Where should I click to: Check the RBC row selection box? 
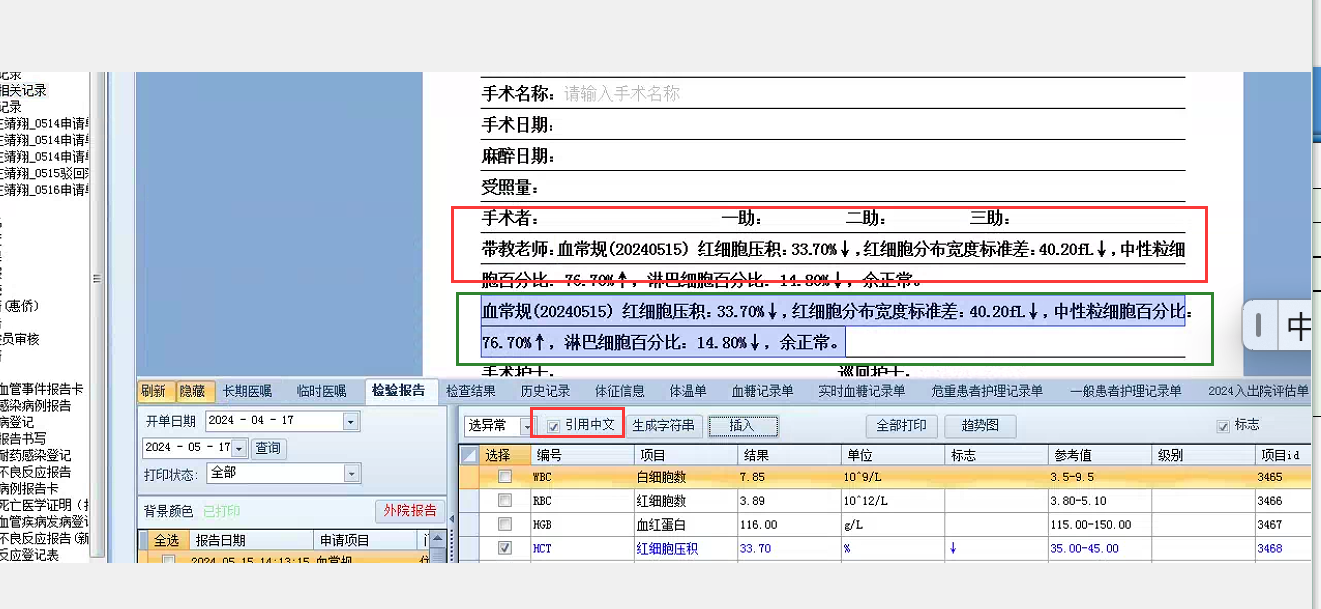[505, 501]
